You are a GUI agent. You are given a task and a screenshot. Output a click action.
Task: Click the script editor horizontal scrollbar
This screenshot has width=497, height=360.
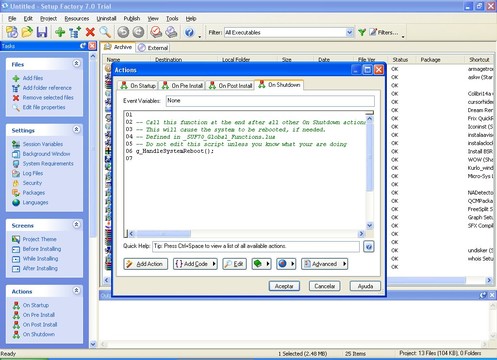246,234
